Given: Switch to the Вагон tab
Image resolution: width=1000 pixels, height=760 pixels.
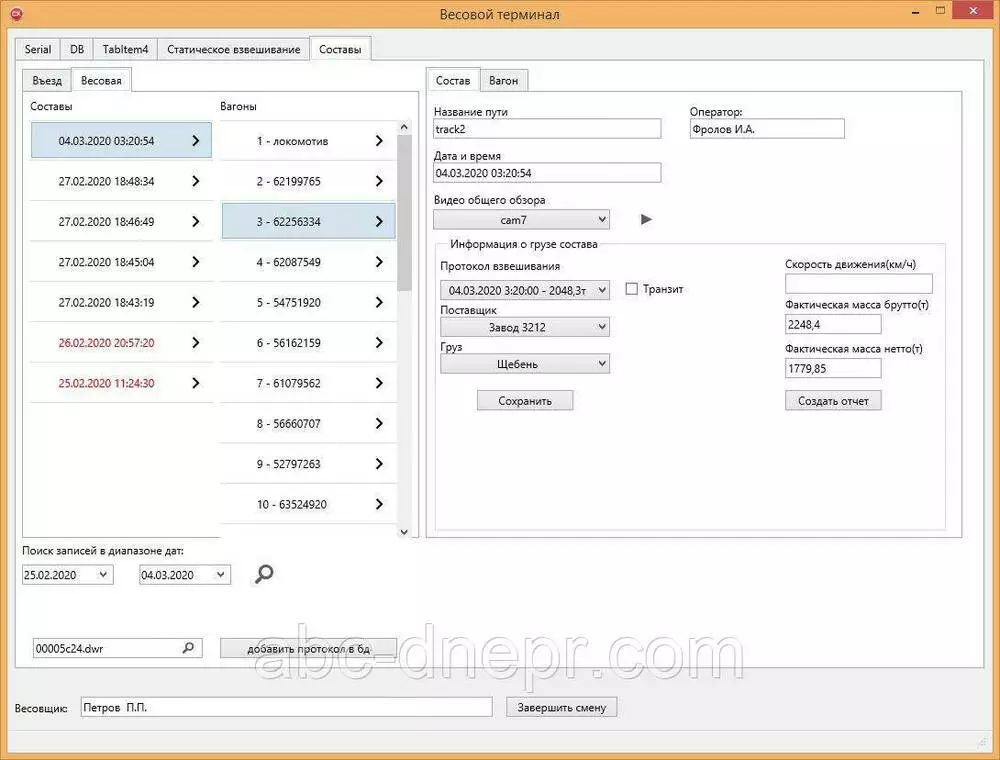Looking at the screenshot, I should (x=503, y=81).
